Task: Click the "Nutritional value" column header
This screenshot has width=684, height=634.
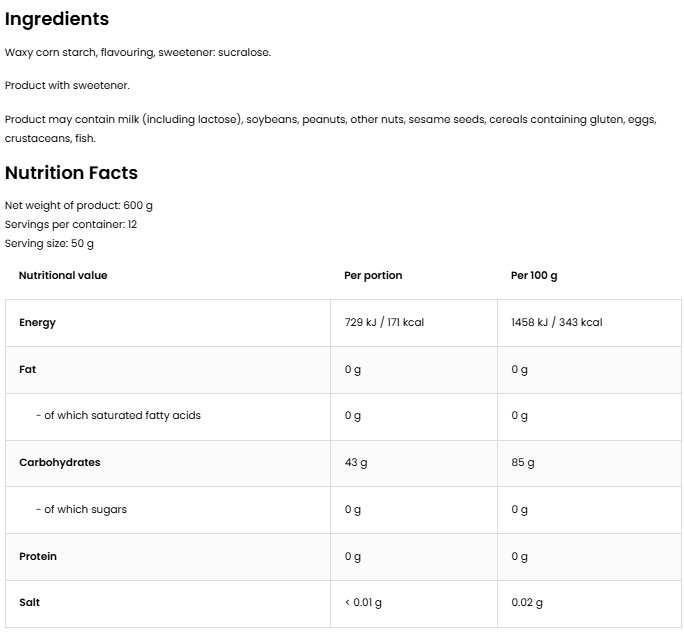Action: click(63, 275)
